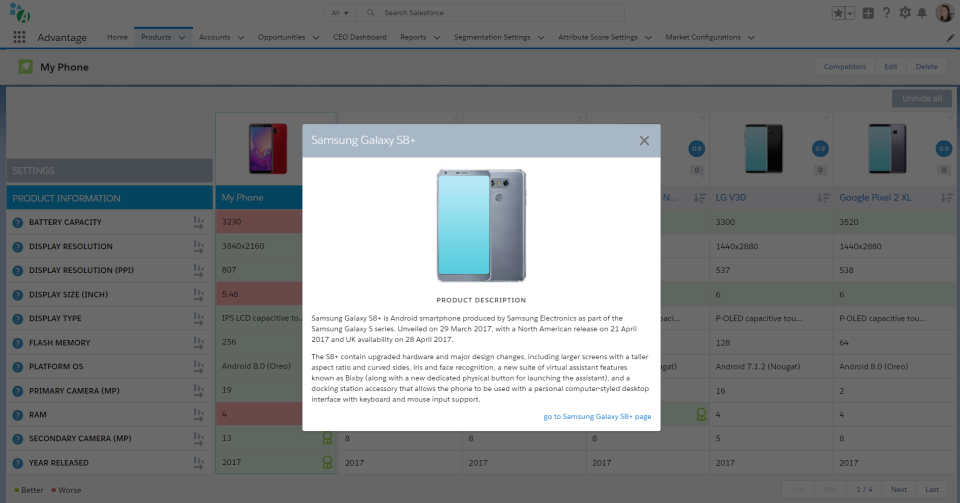The image size is (960, 503).
Task: Click the pencil edit navigation icon
Action: click(950, 38)
